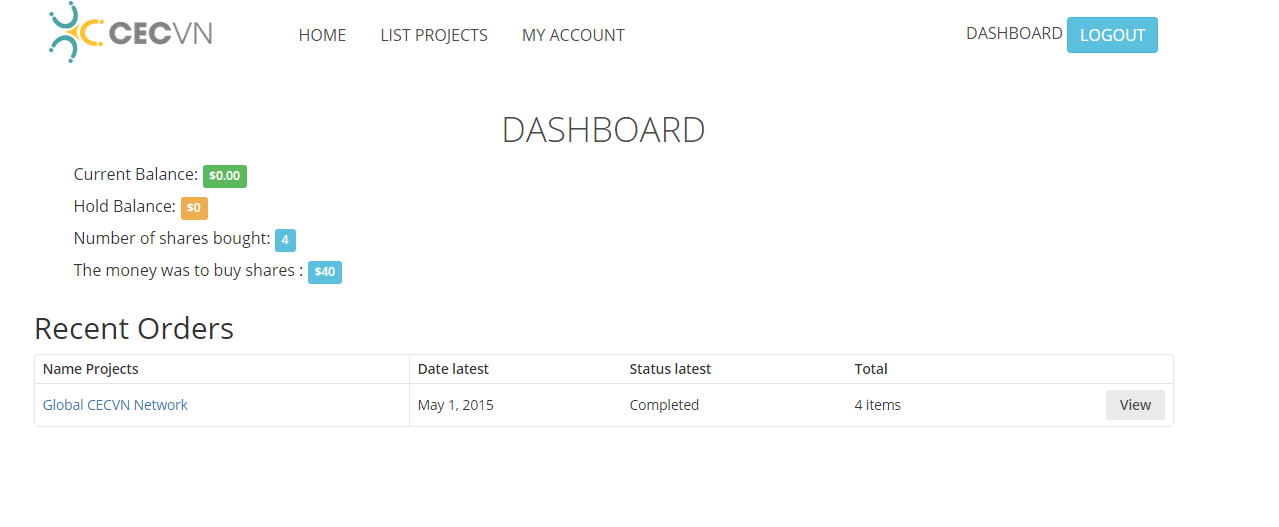Click the Total column header

point(871,369)
